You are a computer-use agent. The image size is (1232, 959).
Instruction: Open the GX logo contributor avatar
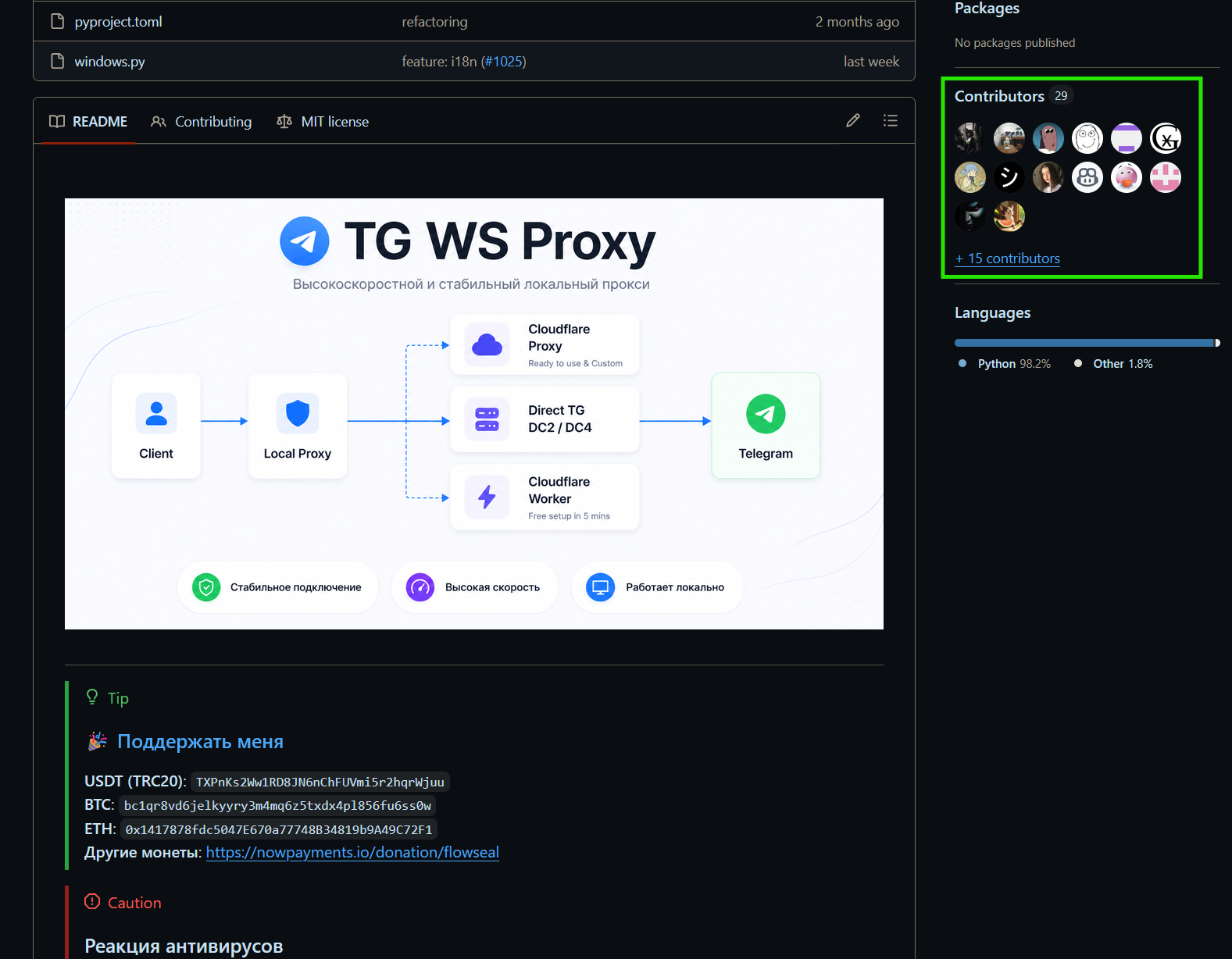[1166, 138]
